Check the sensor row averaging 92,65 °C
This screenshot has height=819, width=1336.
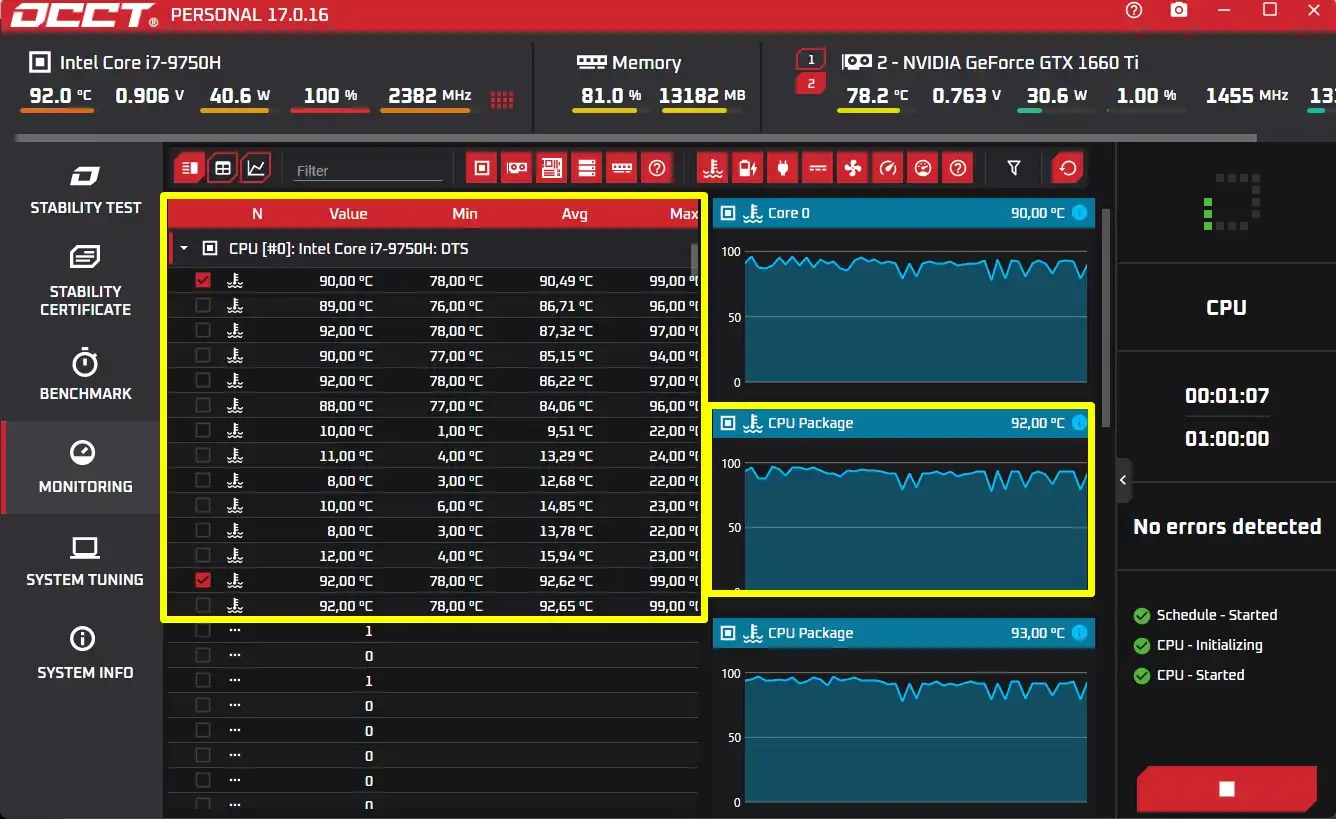coord(203,605)
